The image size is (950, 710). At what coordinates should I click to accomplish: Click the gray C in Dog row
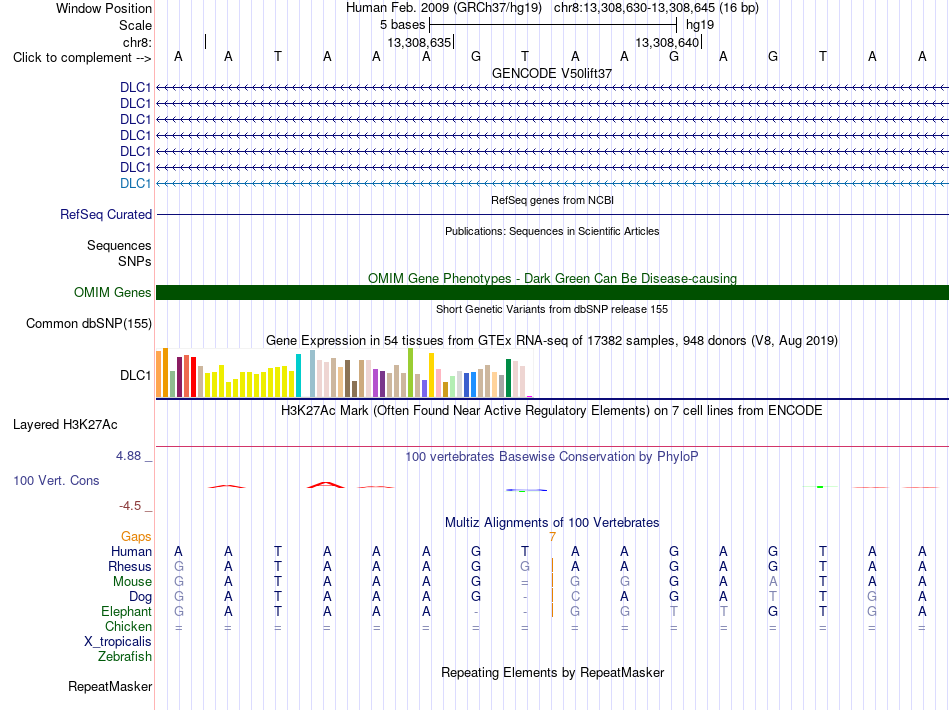pos(575,597)
